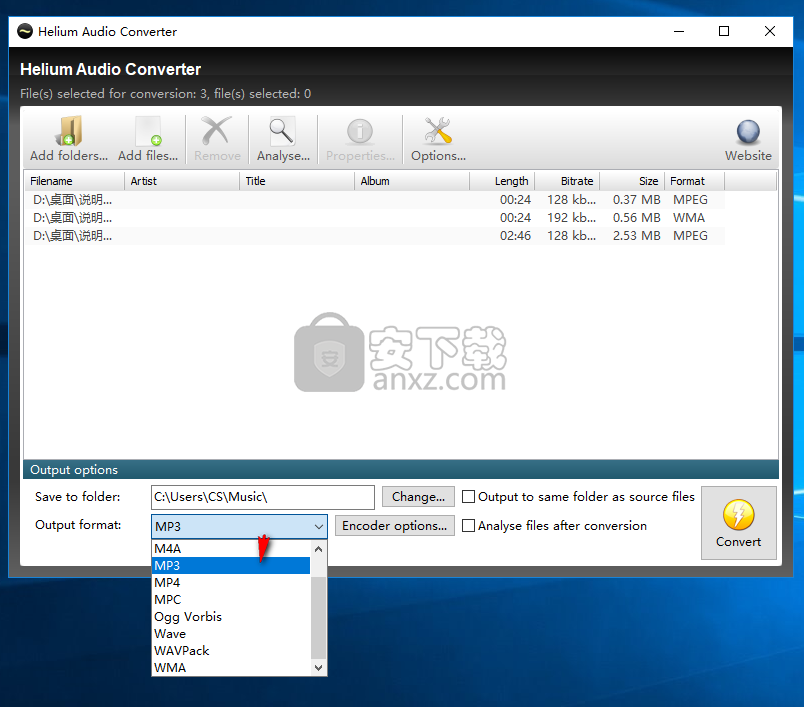Open the Properties info icon
This screenshot has height=707, width=804.
[x=360, y=138]
